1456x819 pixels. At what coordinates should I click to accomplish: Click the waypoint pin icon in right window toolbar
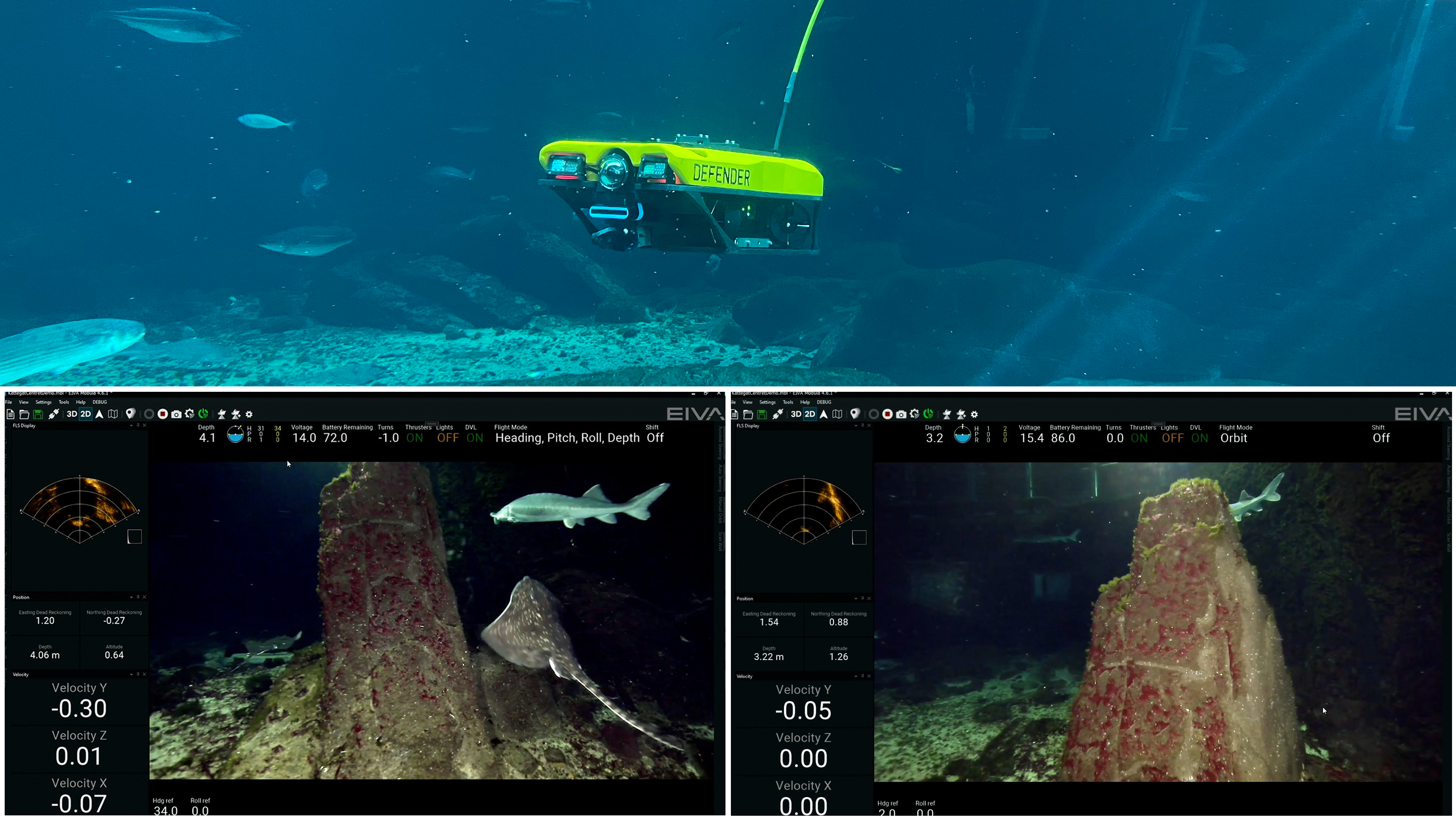(855, 414)
